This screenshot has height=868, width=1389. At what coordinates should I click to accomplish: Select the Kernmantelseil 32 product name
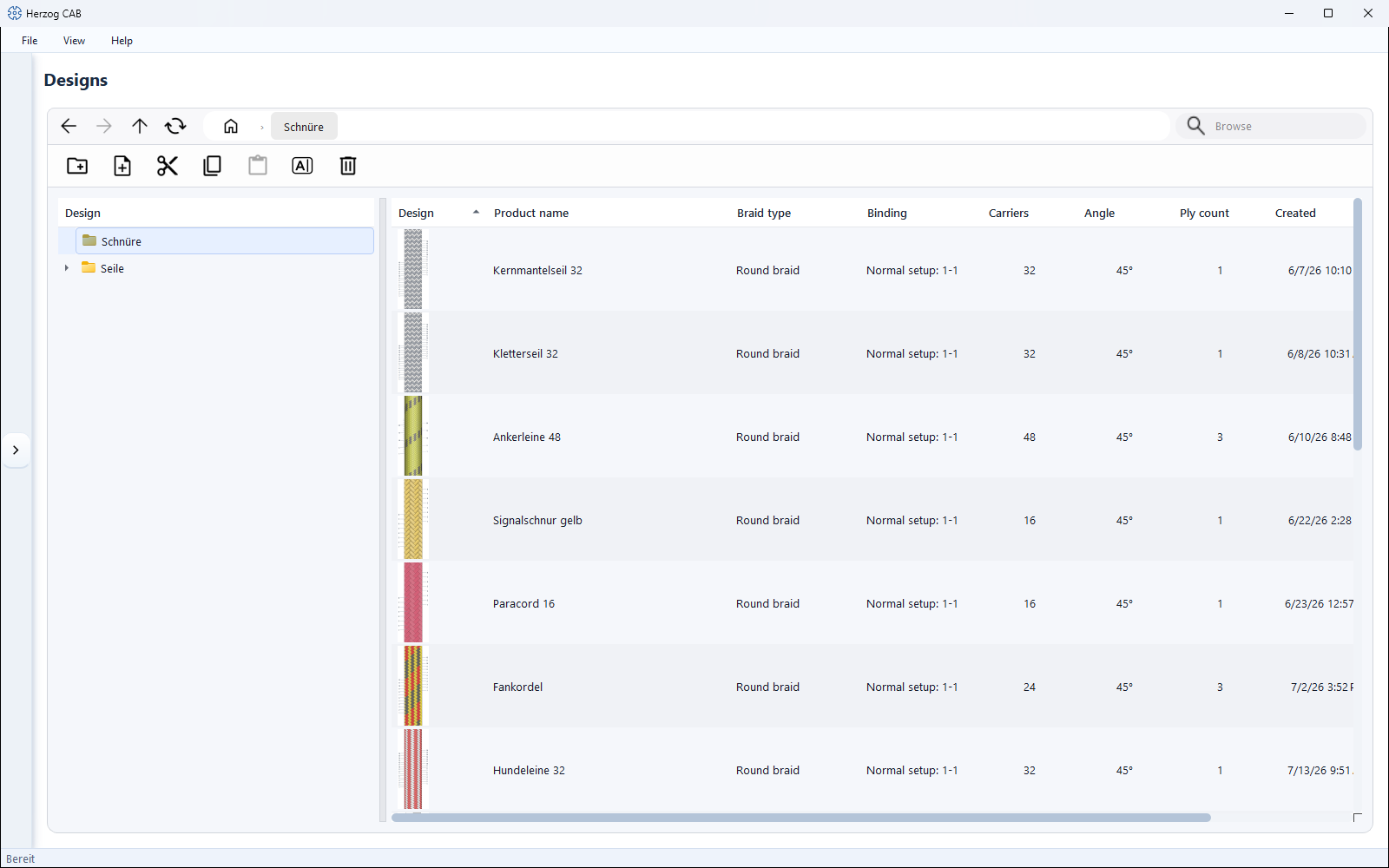537,270
